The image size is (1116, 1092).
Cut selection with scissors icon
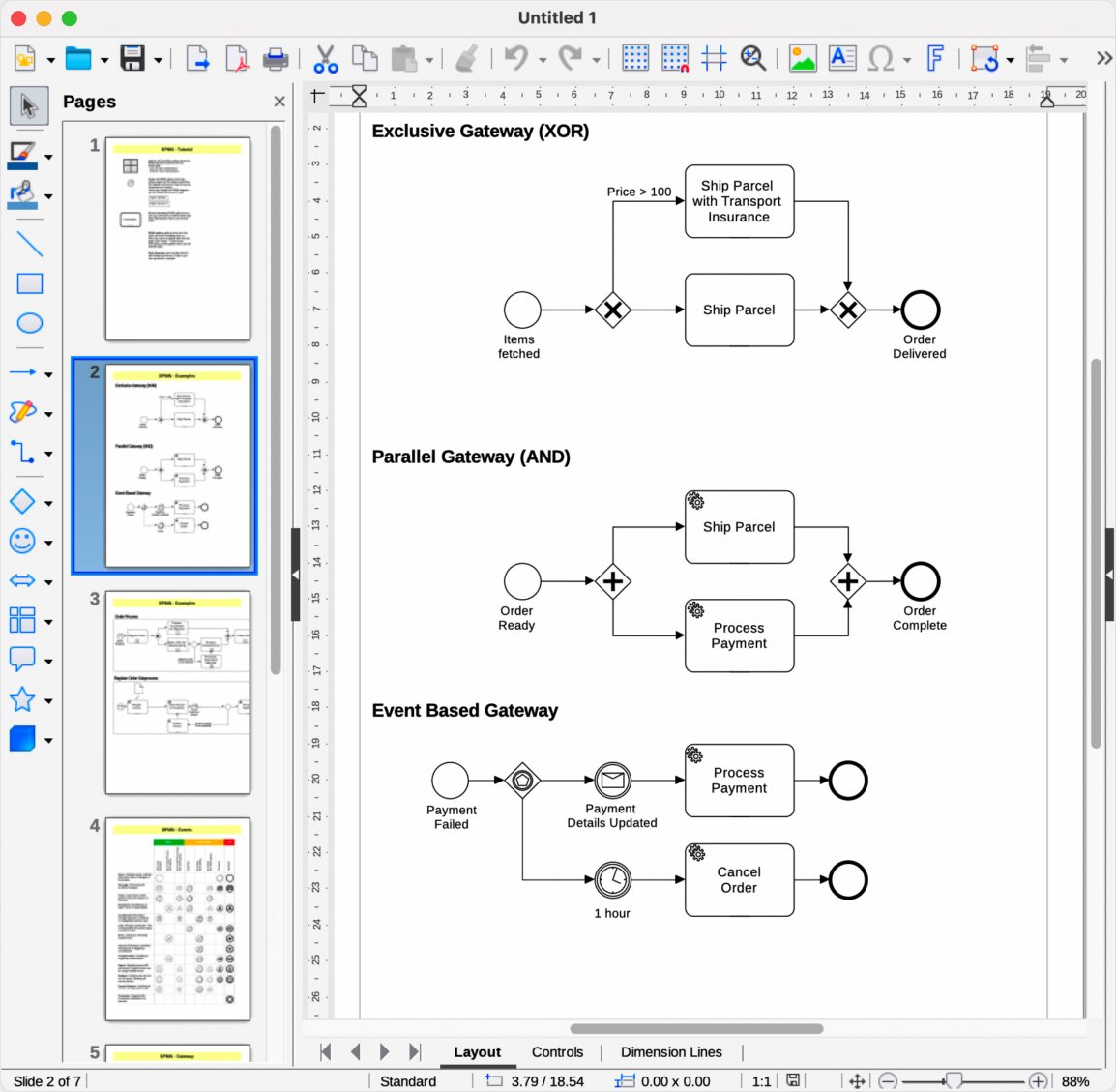click(325, 58)
